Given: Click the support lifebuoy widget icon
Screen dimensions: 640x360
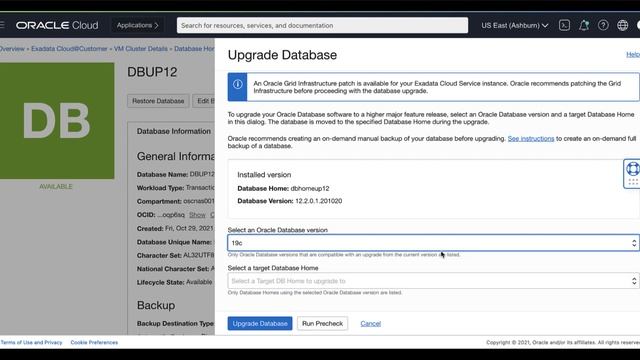Looking at the screenshot, I should pyautogui.click(x=633, y=169).
